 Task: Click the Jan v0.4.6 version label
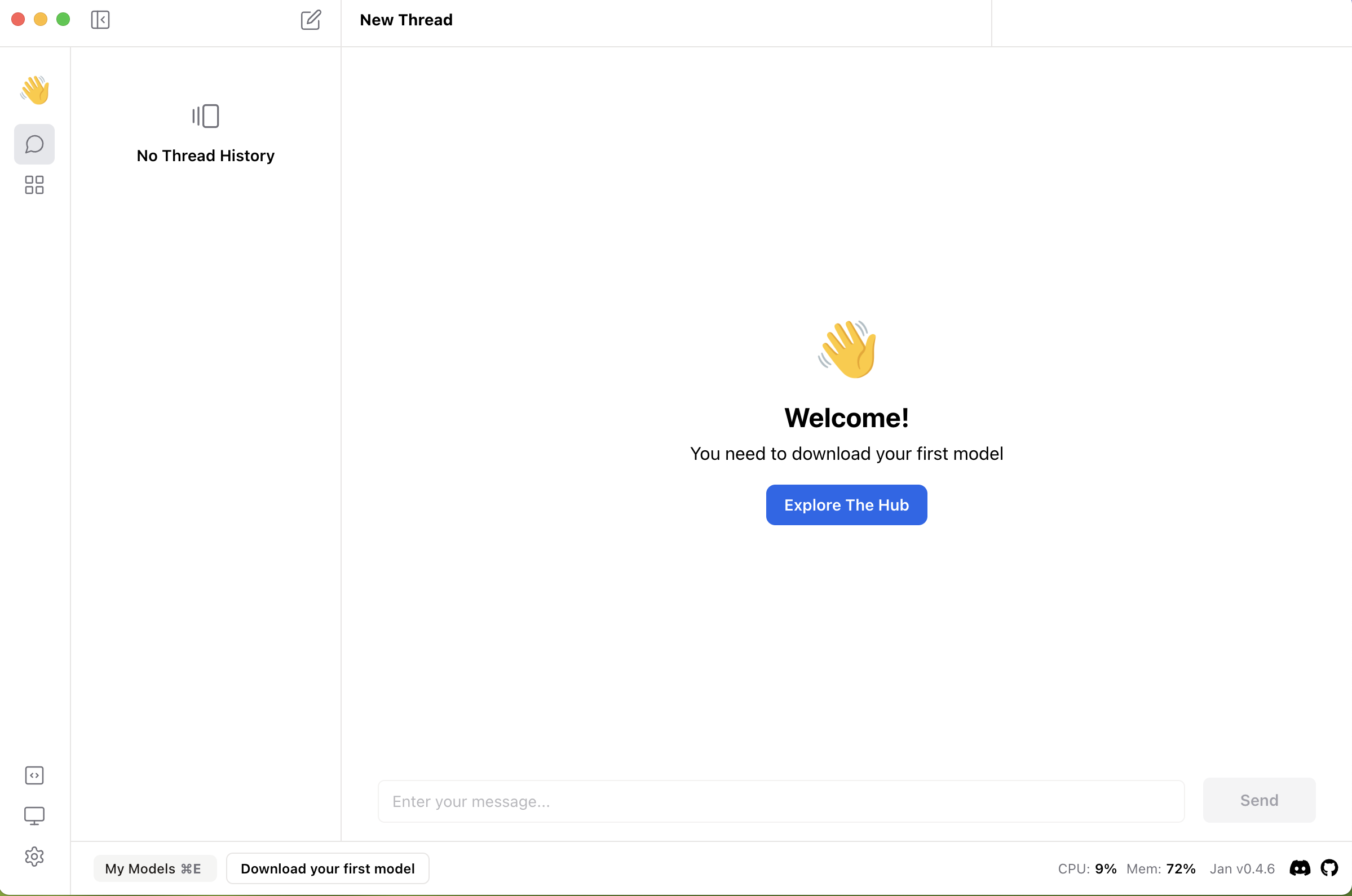(1241, 868)
